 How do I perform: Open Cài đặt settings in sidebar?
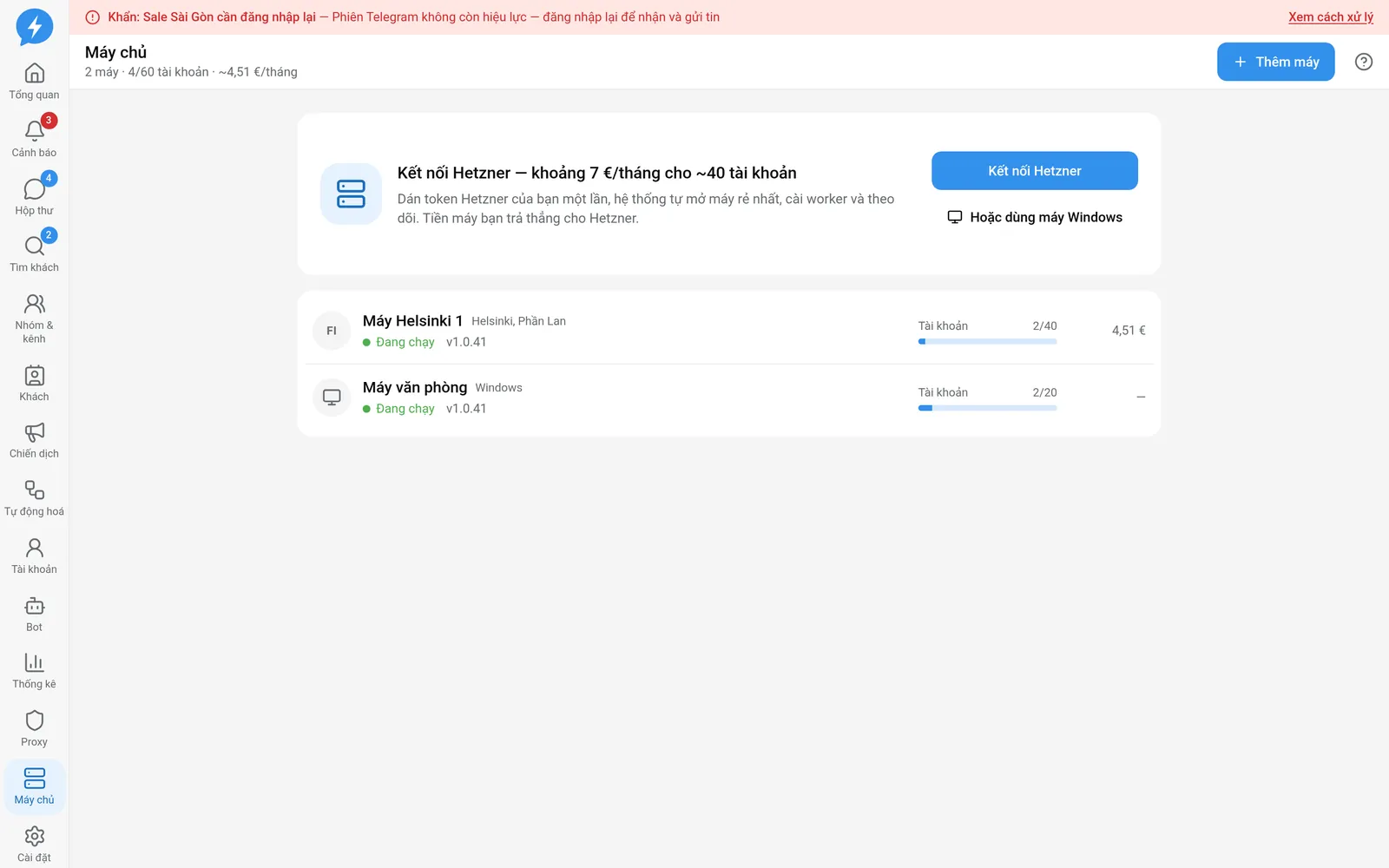[34, 845]
